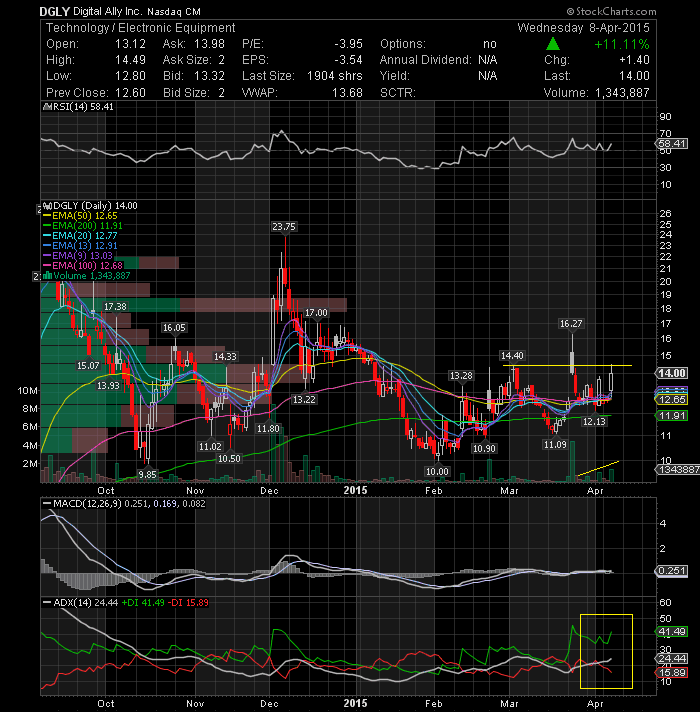This screenshot has height=712, width=700.
Task: Click the 16.05 price label
Action: coord(174,327)
